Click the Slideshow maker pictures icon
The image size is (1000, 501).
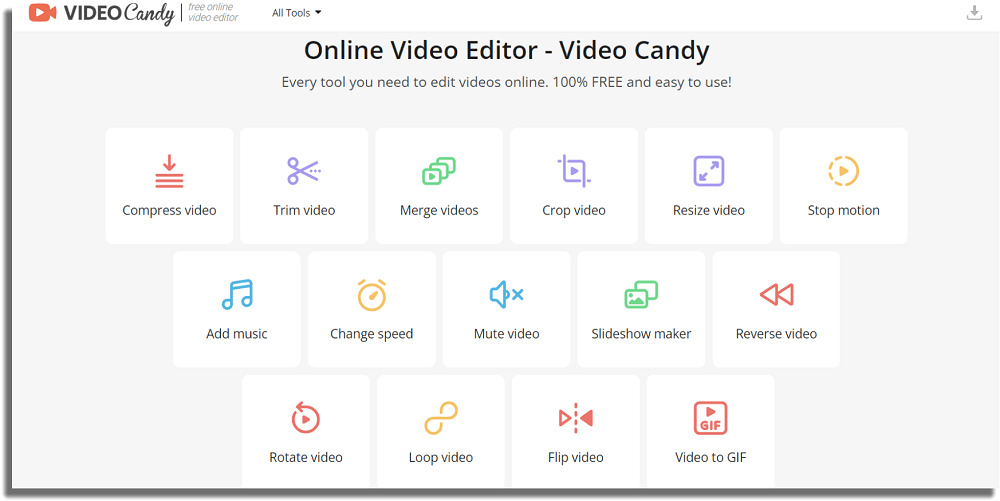(641, 294)
